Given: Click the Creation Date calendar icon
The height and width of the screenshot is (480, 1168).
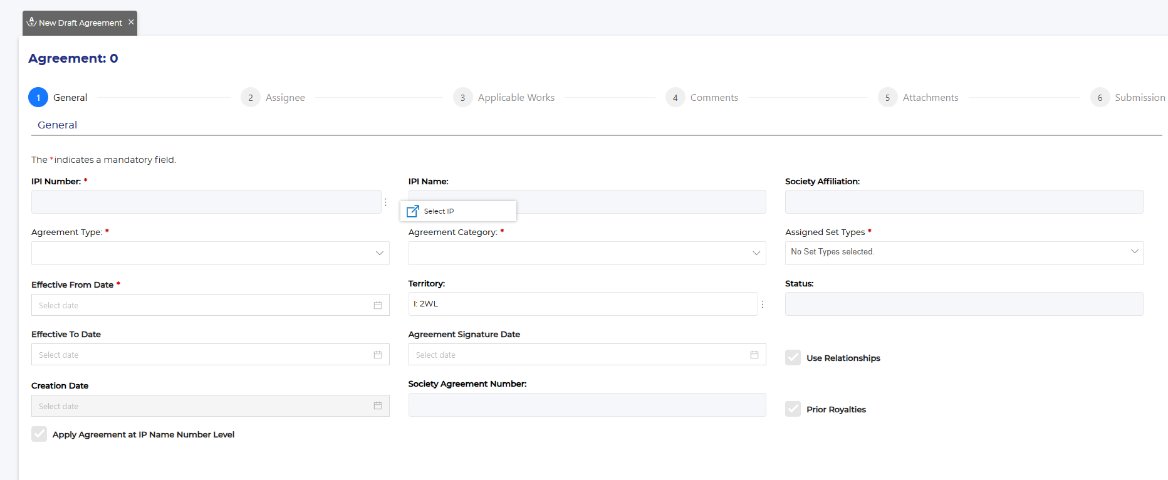Looking at the screenshot, I should pyautogui.click(x=377, y=406).
